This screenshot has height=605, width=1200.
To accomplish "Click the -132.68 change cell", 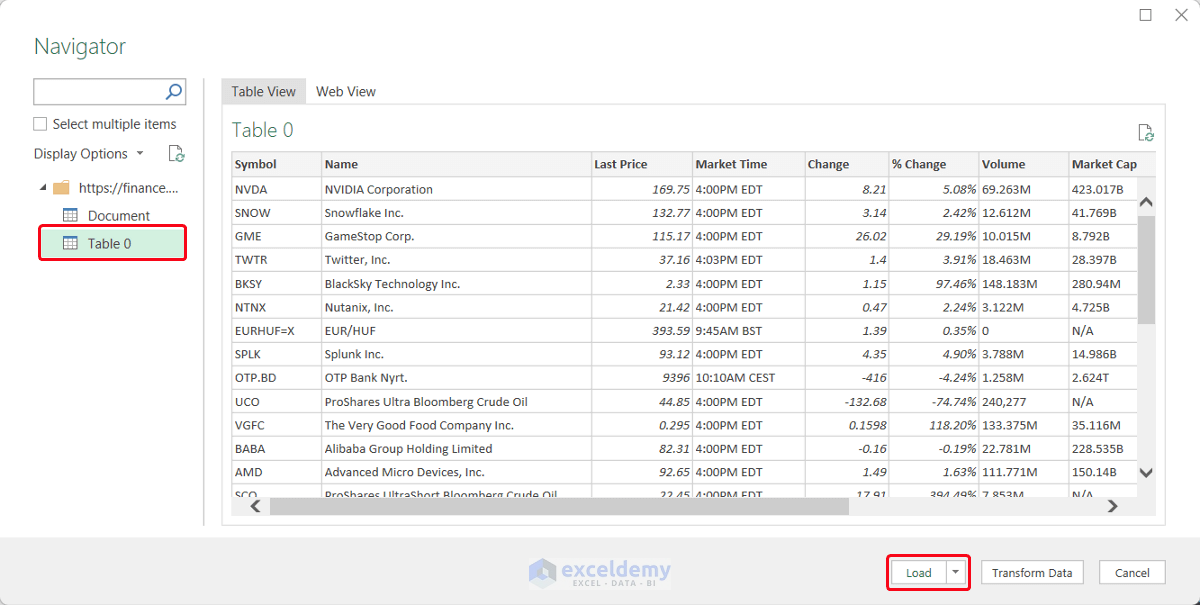I will tap(847, 401).
